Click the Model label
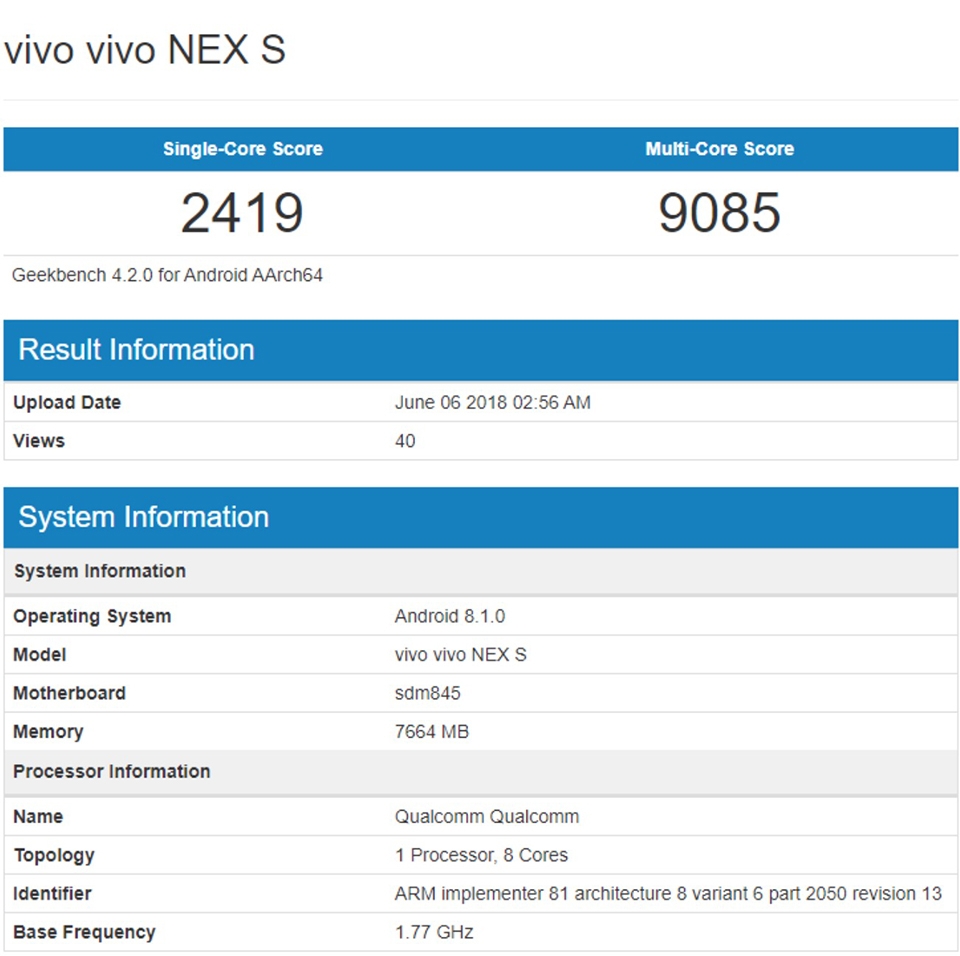 (x=39, y=655)
